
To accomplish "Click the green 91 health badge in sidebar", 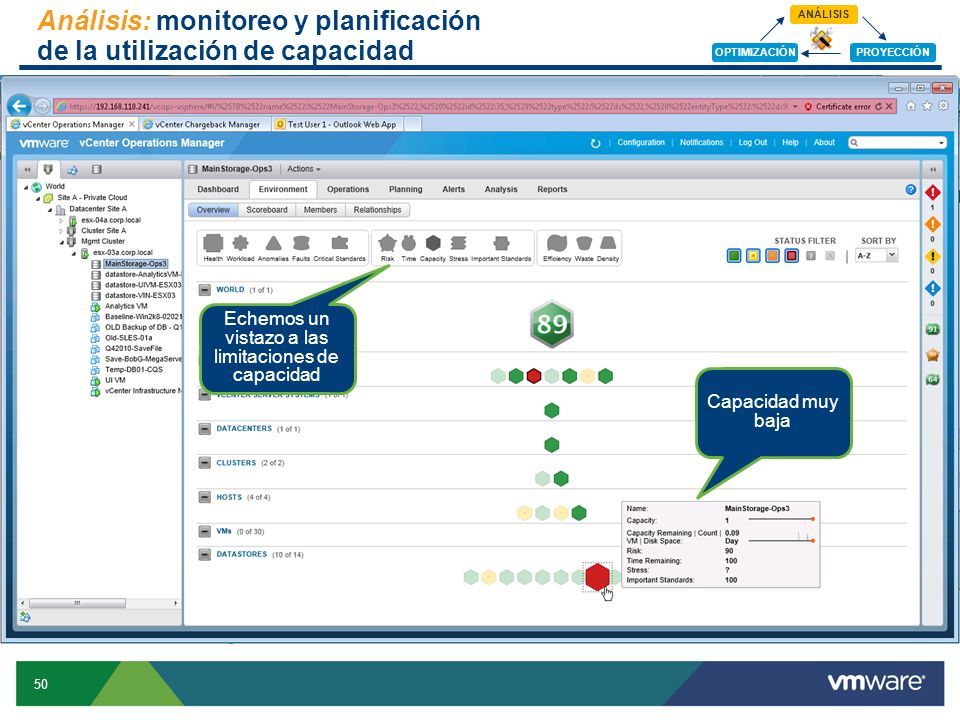I will pos(932,329).
